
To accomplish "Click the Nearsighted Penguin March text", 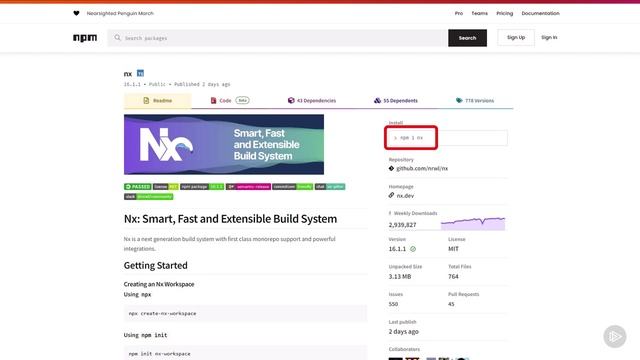I will click(120, 13).
